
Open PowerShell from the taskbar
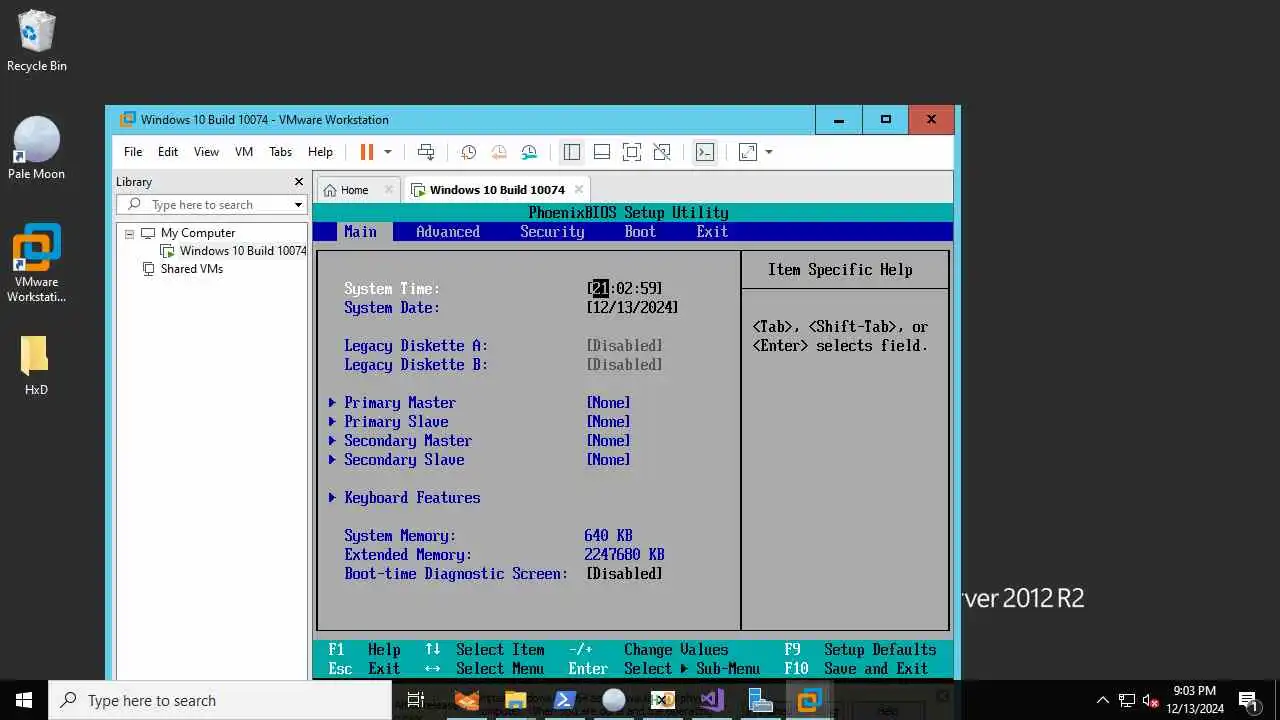(x=564, y=700)
